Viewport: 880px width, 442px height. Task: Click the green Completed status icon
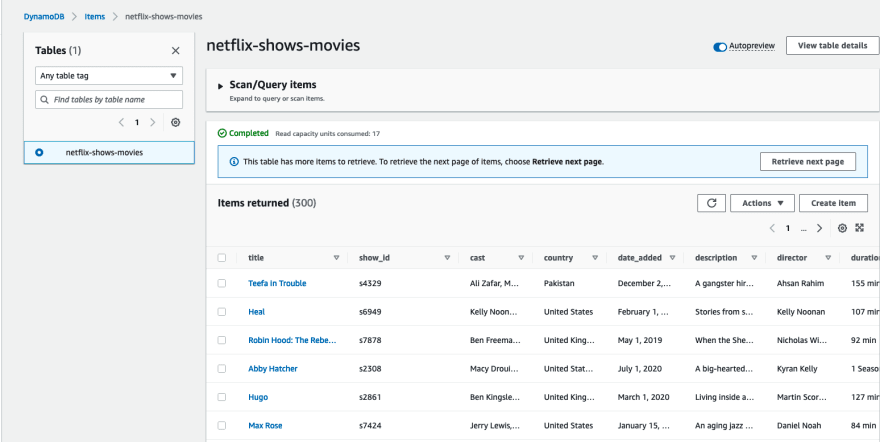(222, 133)
